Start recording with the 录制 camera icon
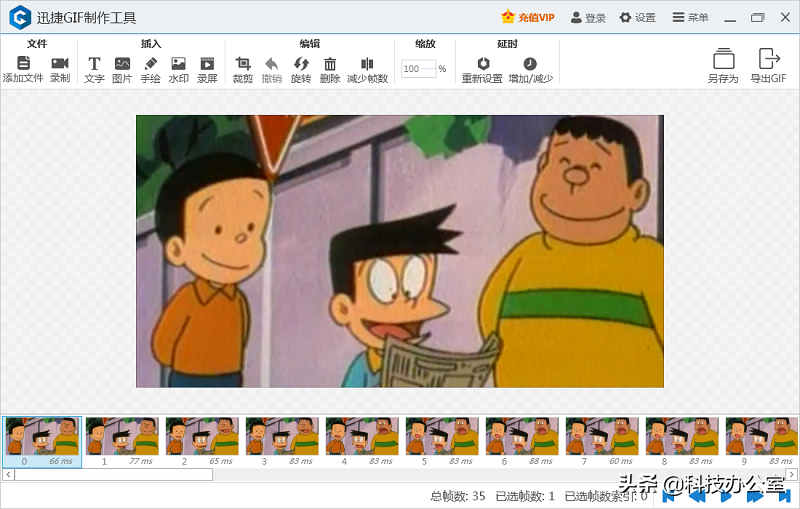The height and width of the screenshot is (509, 800). point(60,63)
